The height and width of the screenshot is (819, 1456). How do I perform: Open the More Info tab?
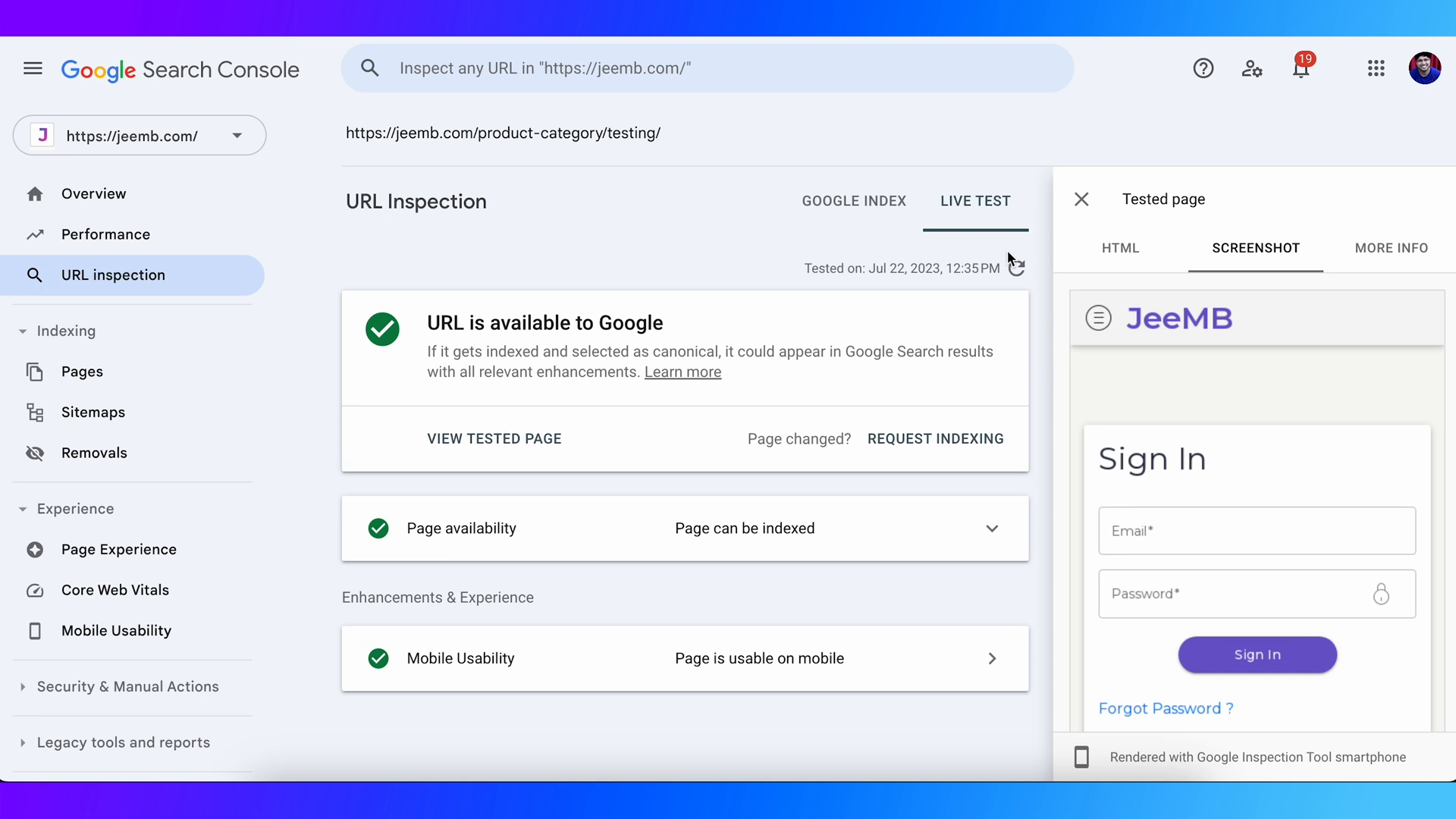[x=1391, y=248]
